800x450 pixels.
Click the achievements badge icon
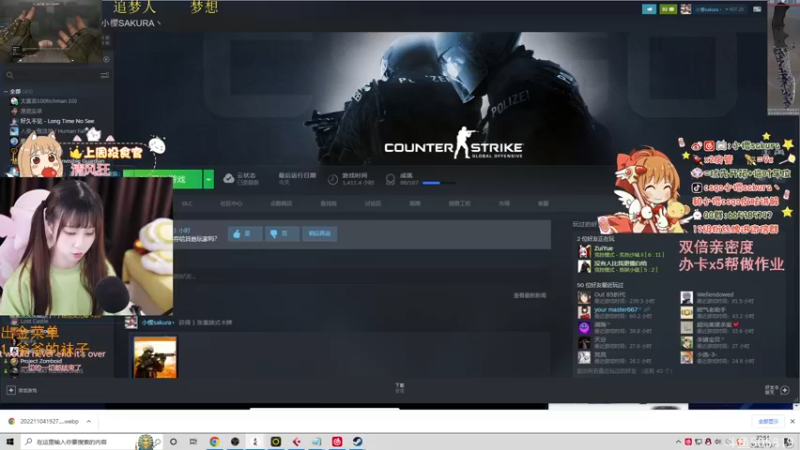coord(390,179)
